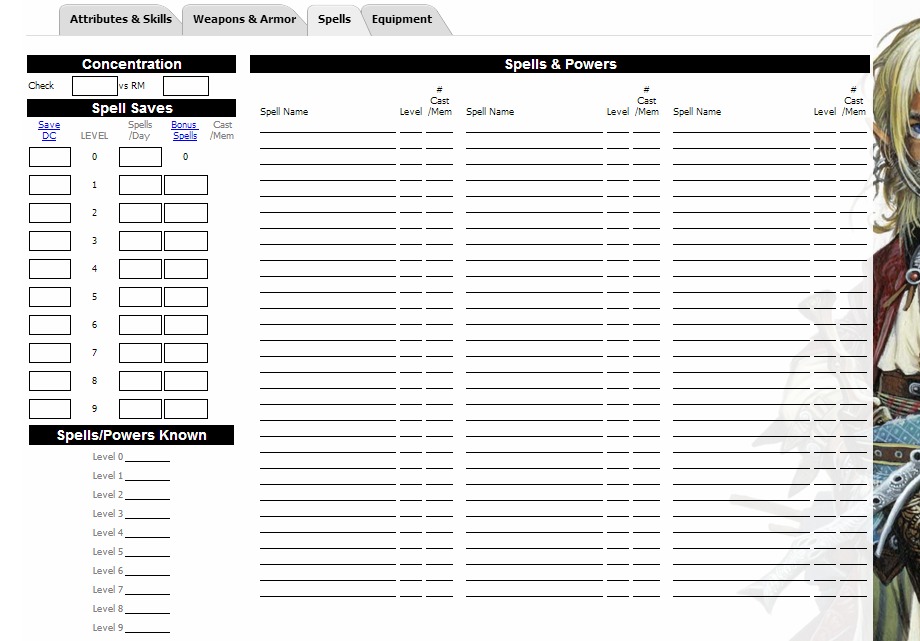
Task: Click the Save DC link
Action: [x=49, y=130]
